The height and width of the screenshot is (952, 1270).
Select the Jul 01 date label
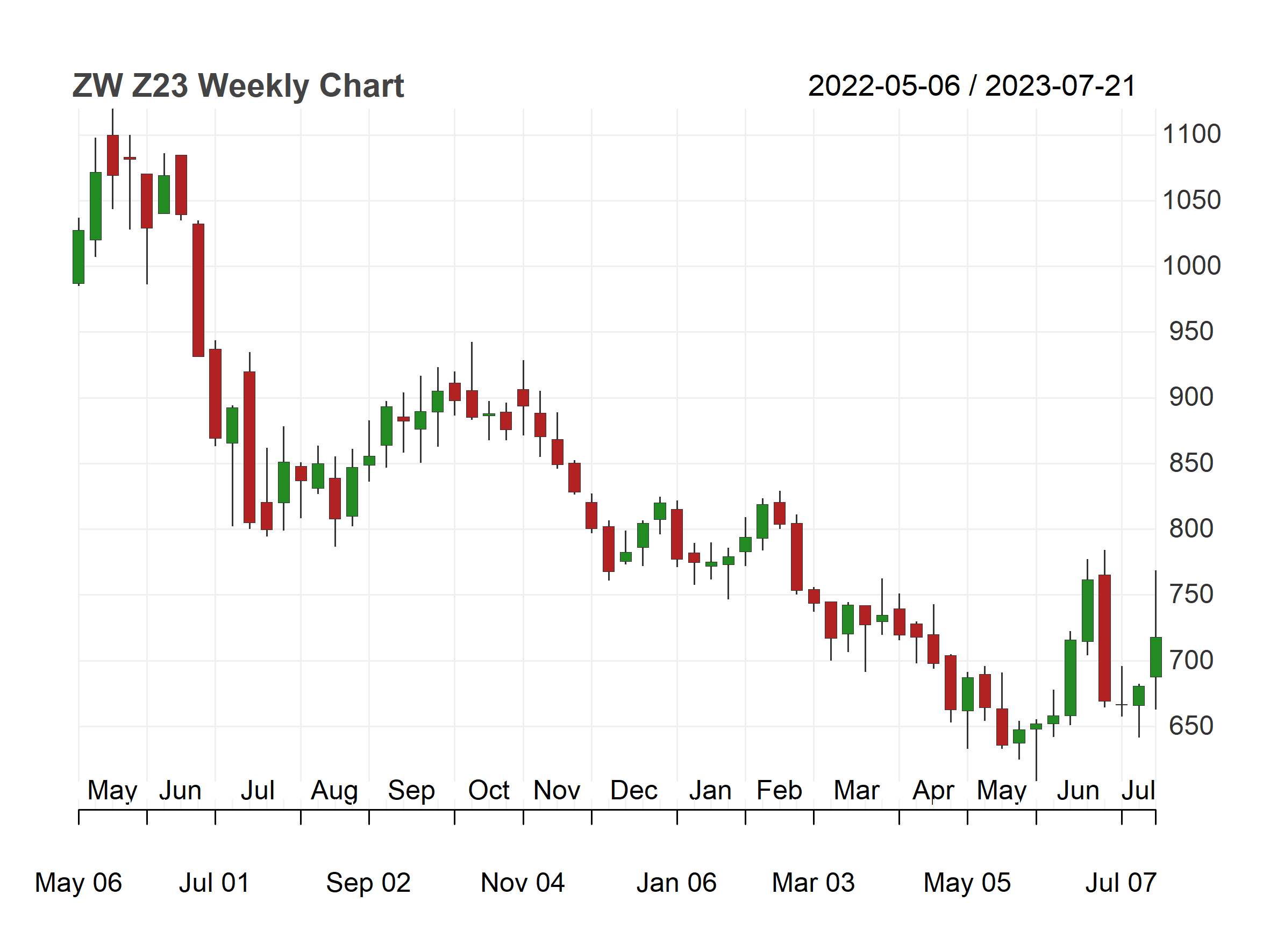pos(214,883)
